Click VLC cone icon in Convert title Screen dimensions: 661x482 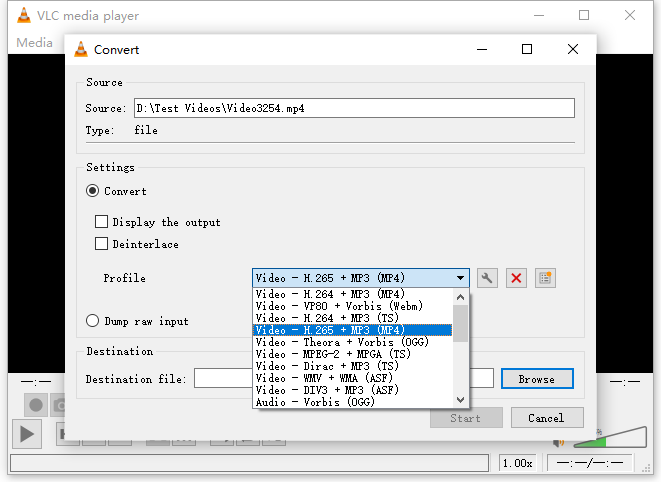point(81,49)
